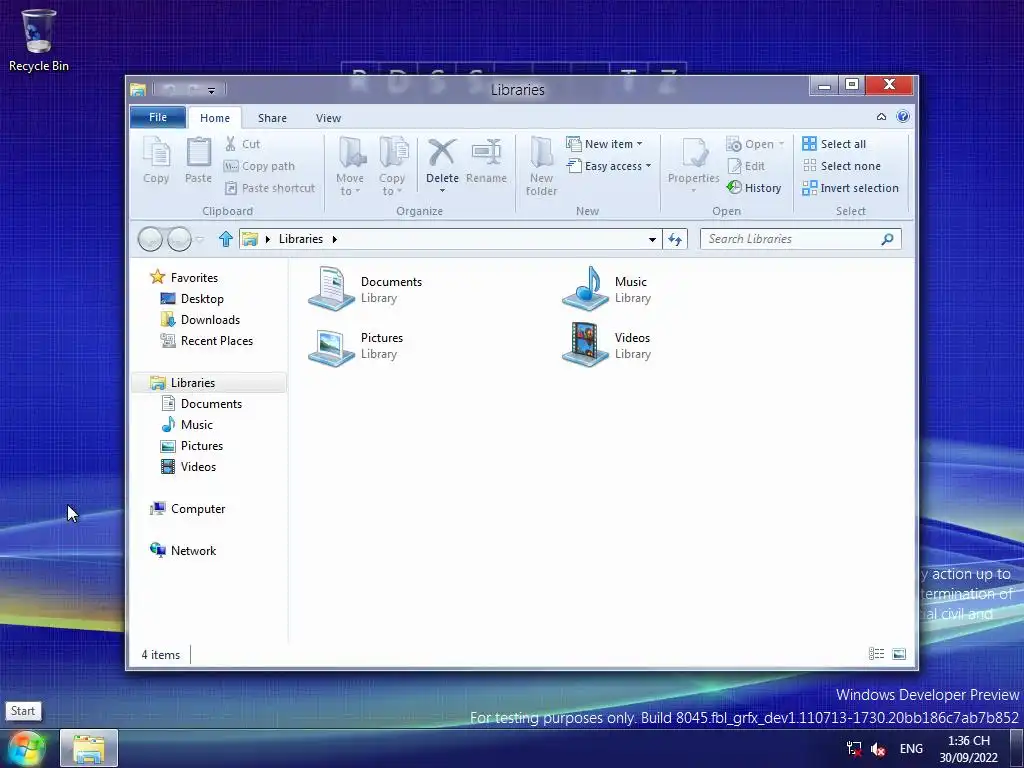Viewport: 1024px width, 768px height.
Task: Select Music in navigation pane tree
Action: [x=187, y=424]
